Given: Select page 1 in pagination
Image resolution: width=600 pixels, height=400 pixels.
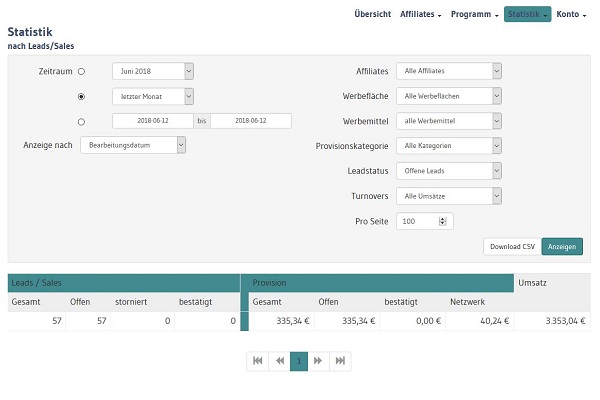Looking at the screenshot, I should tap(299, 361).
